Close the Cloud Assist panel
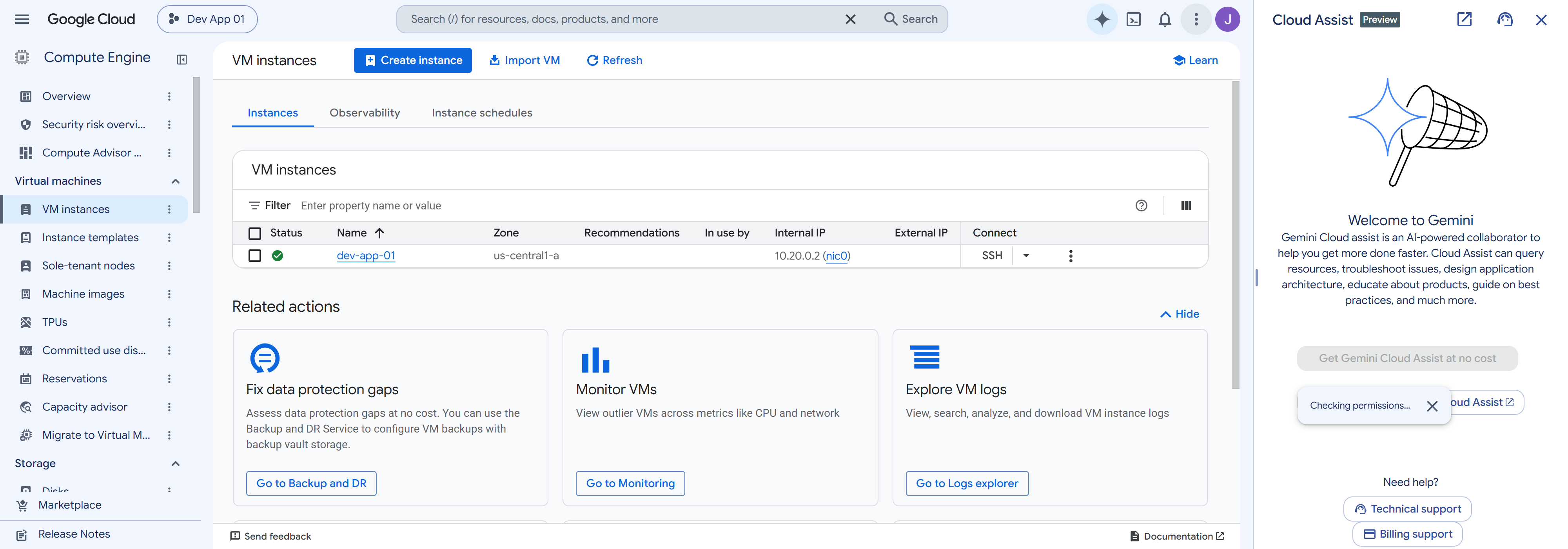Screen dimensions: 1568x549 pos(1541,20)
